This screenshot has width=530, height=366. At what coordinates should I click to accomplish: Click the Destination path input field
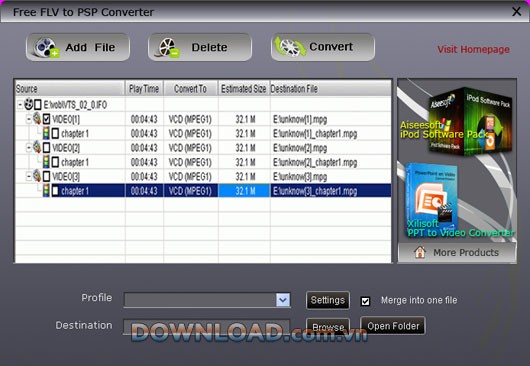click(x=206, y=327)
